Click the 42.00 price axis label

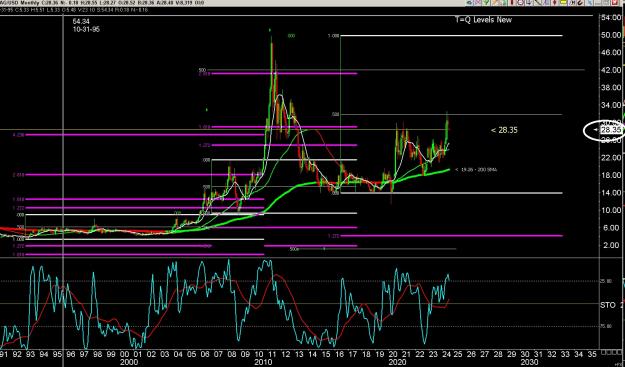pos(611,70)
